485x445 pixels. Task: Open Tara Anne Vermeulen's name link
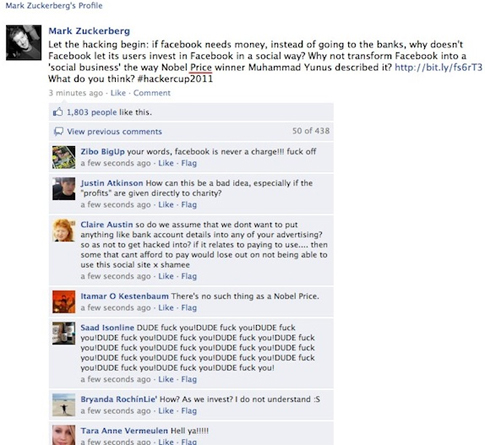pyautogui.click(x=124, y=431)
